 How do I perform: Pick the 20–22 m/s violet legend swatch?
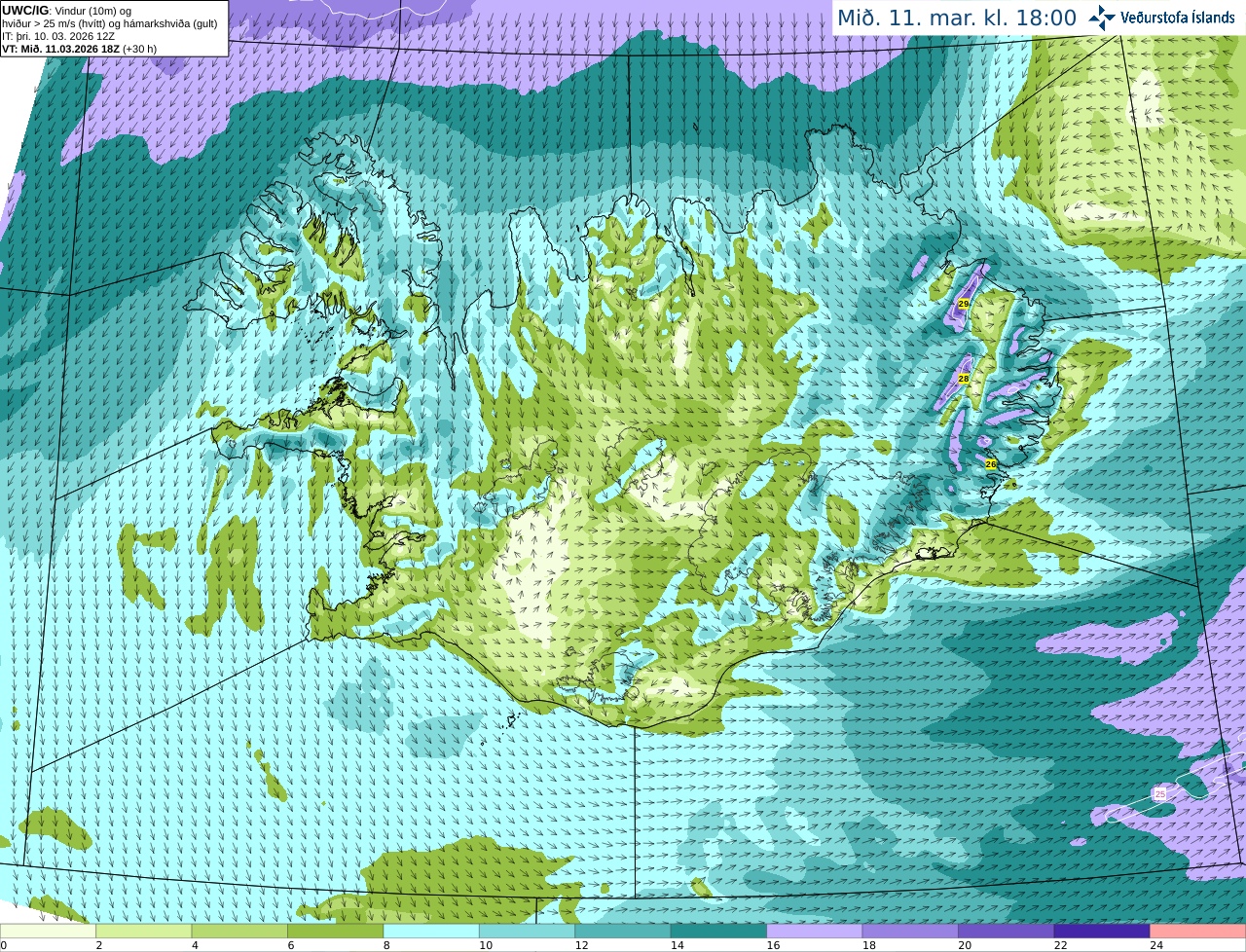pyautogui.click(x=1007, y=932)
